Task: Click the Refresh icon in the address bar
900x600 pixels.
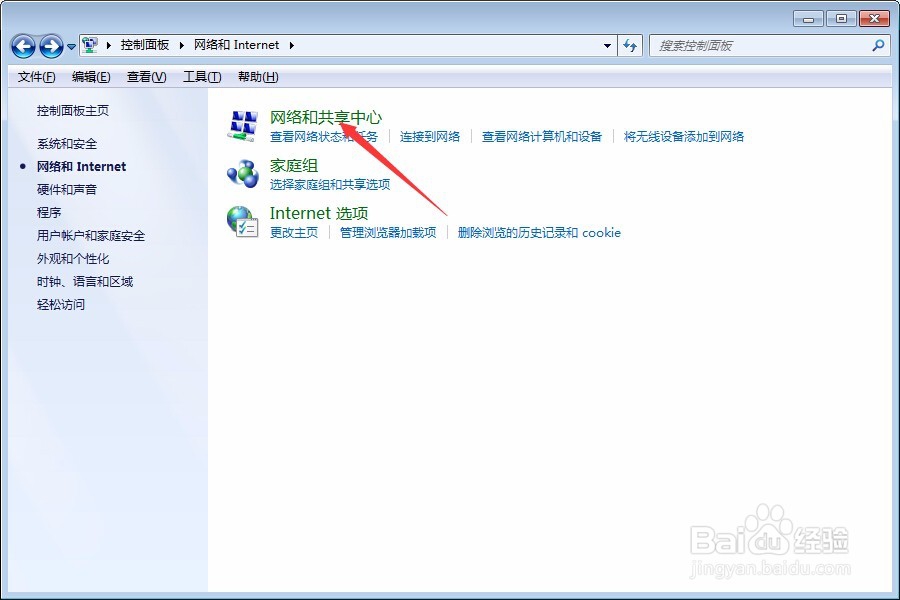Action: pyautogui.click(x=631, y=45)
